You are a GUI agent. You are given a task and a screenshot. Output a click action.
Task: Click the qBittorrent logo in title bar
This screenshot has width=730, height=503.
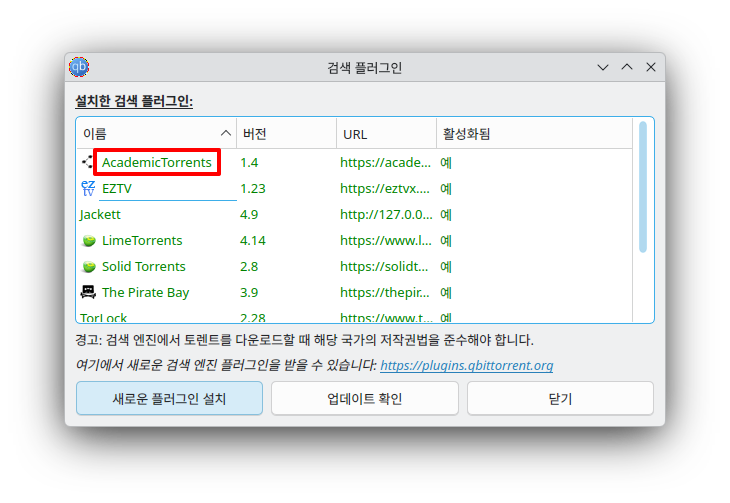tap(79, 68)
